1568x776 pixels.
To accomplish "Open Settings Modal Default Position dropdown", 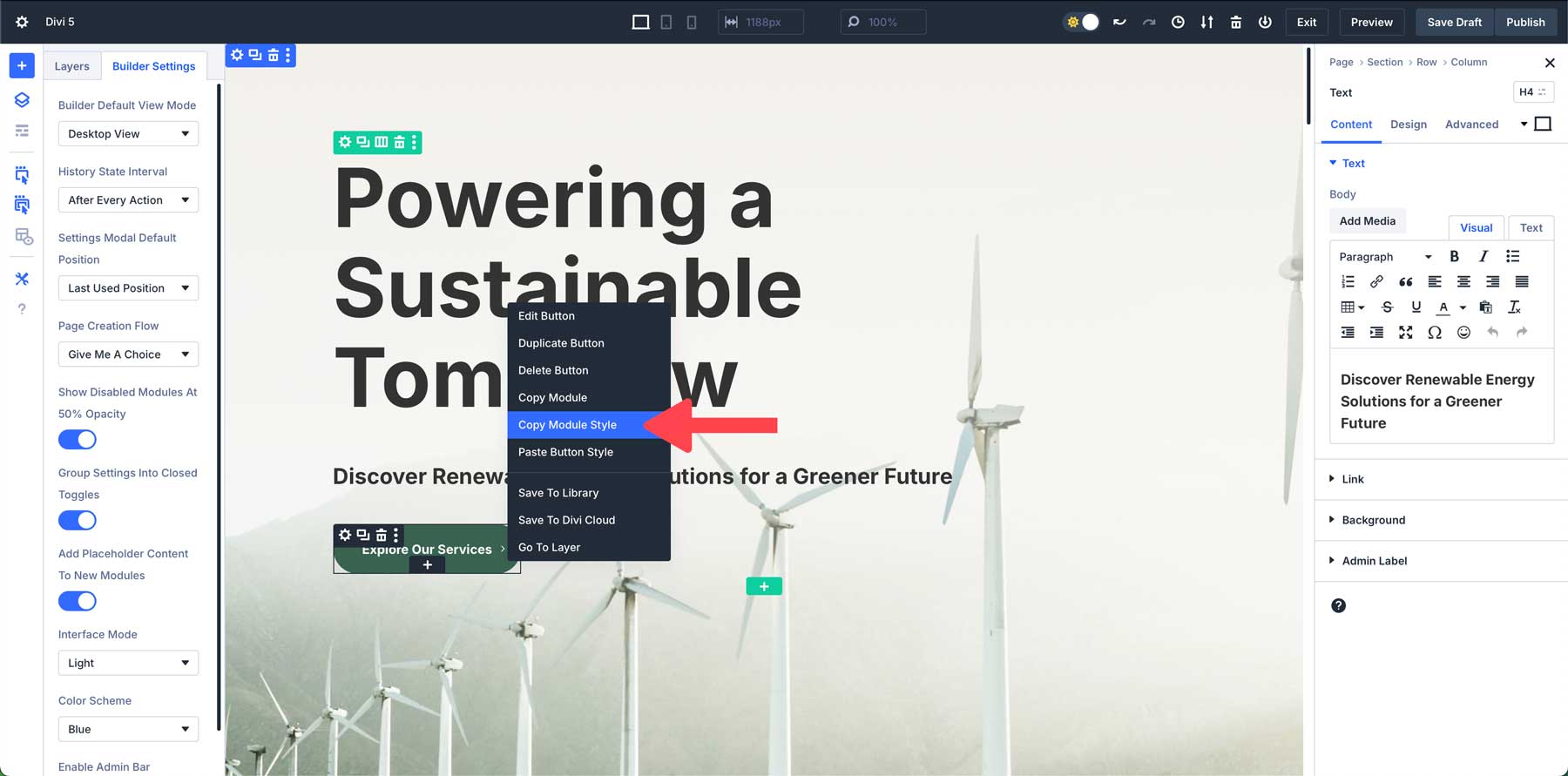I will (128, 287).
